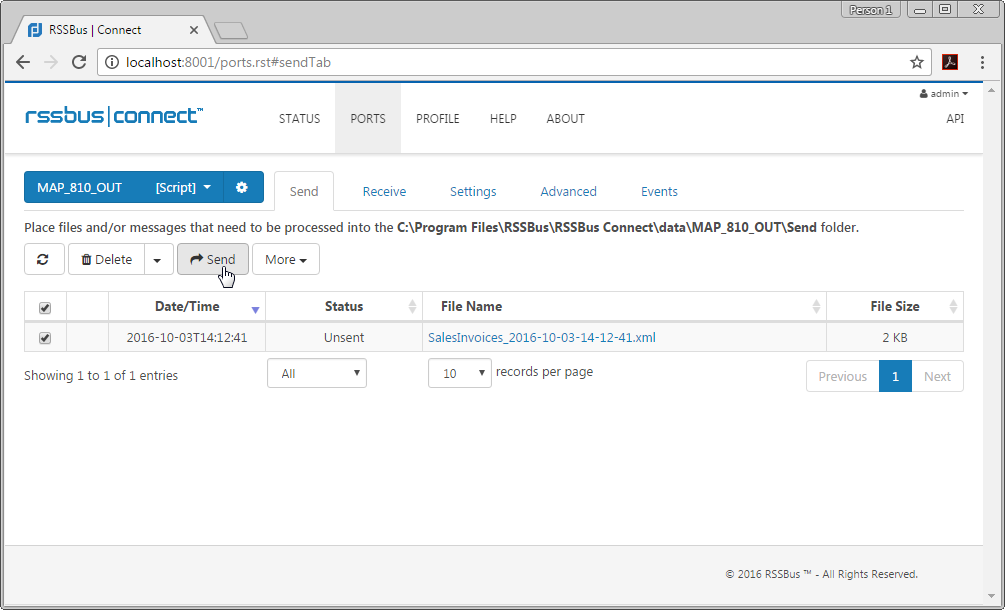Click the refresh icon button
The width and height of the screenshot is (1005, 610).
(x=44, y=260)
